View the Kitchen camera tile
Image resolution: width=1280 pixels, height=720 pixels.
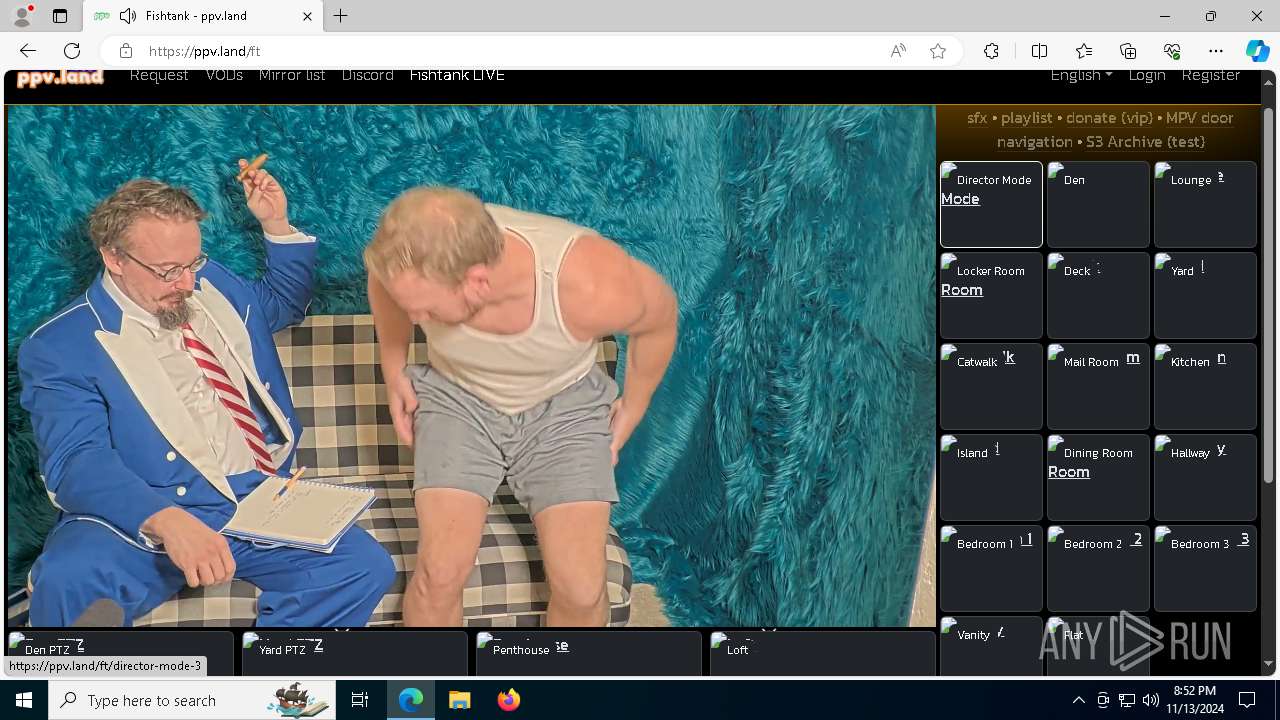click(x=1205, y=386)
